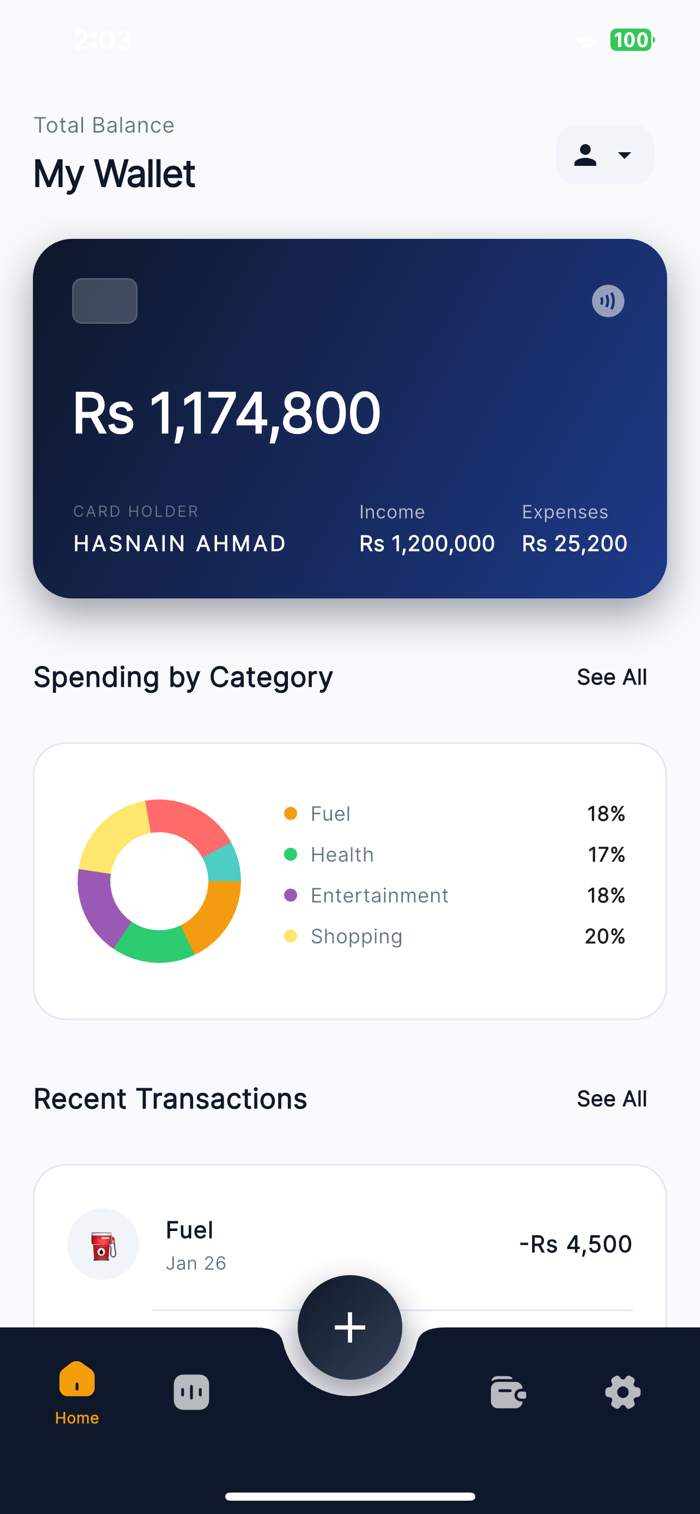Tap the Expenses amount on card
The image size is (700, 1514).
tap(574, 544)
